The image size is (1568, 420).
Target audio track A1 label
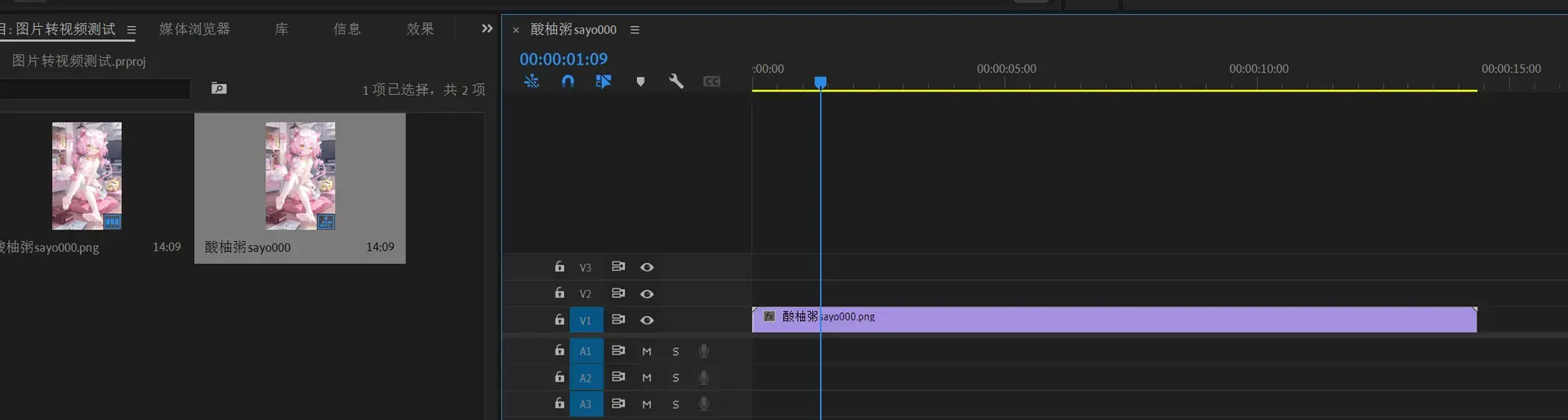click(x=586, y=351)
